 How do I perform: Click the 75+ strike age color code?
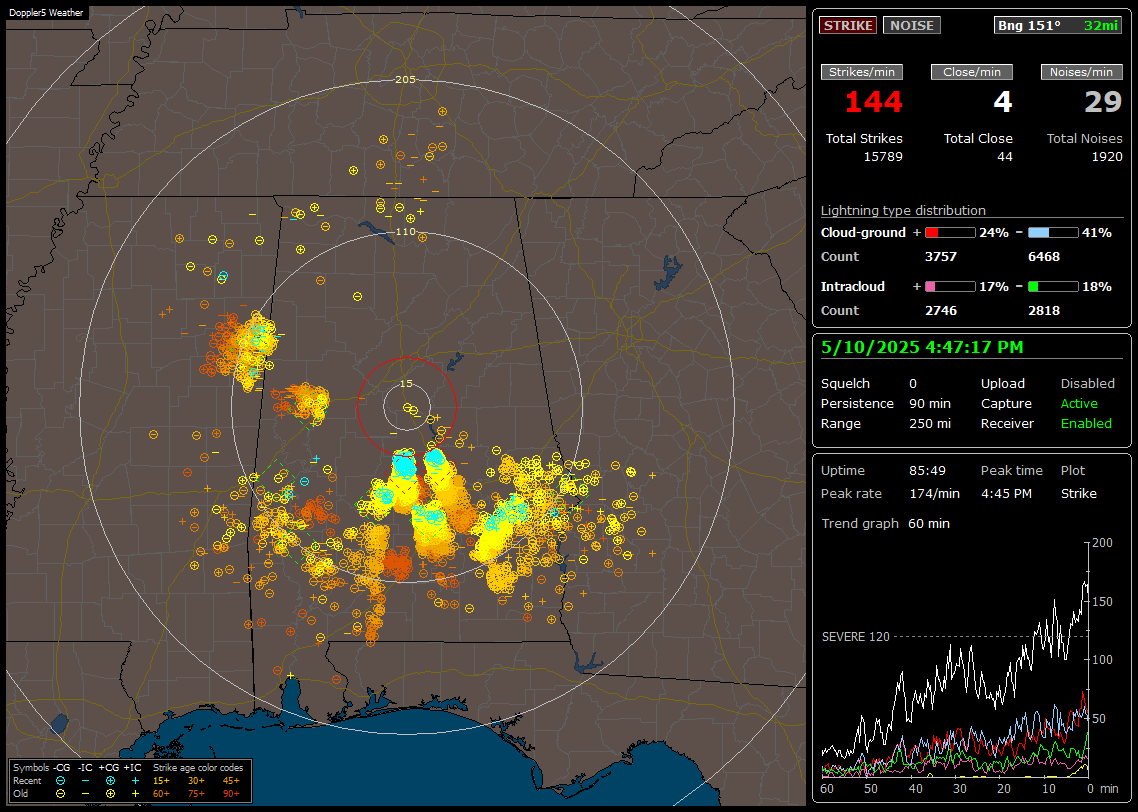point(196,794)
